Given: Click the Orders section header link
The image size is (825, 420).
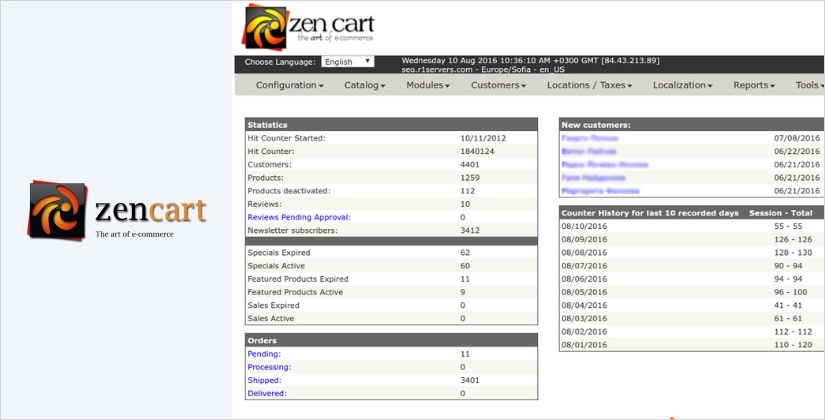Looking at the screenshot, I should click(x=262, y=340).
